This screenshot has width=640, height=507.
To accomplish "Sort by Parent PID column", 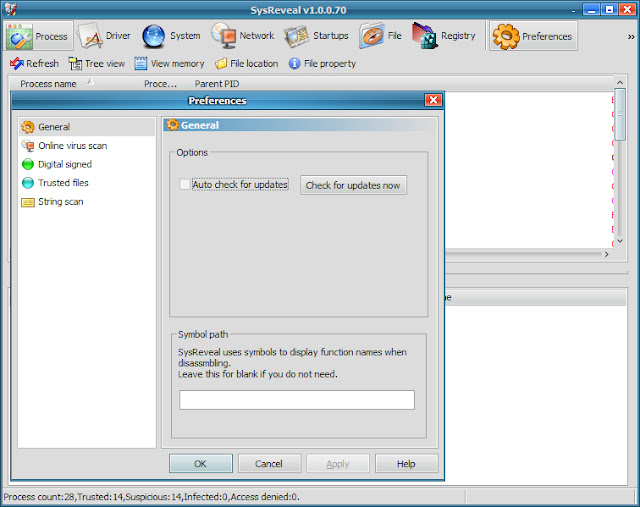I will tap(217, 84).
